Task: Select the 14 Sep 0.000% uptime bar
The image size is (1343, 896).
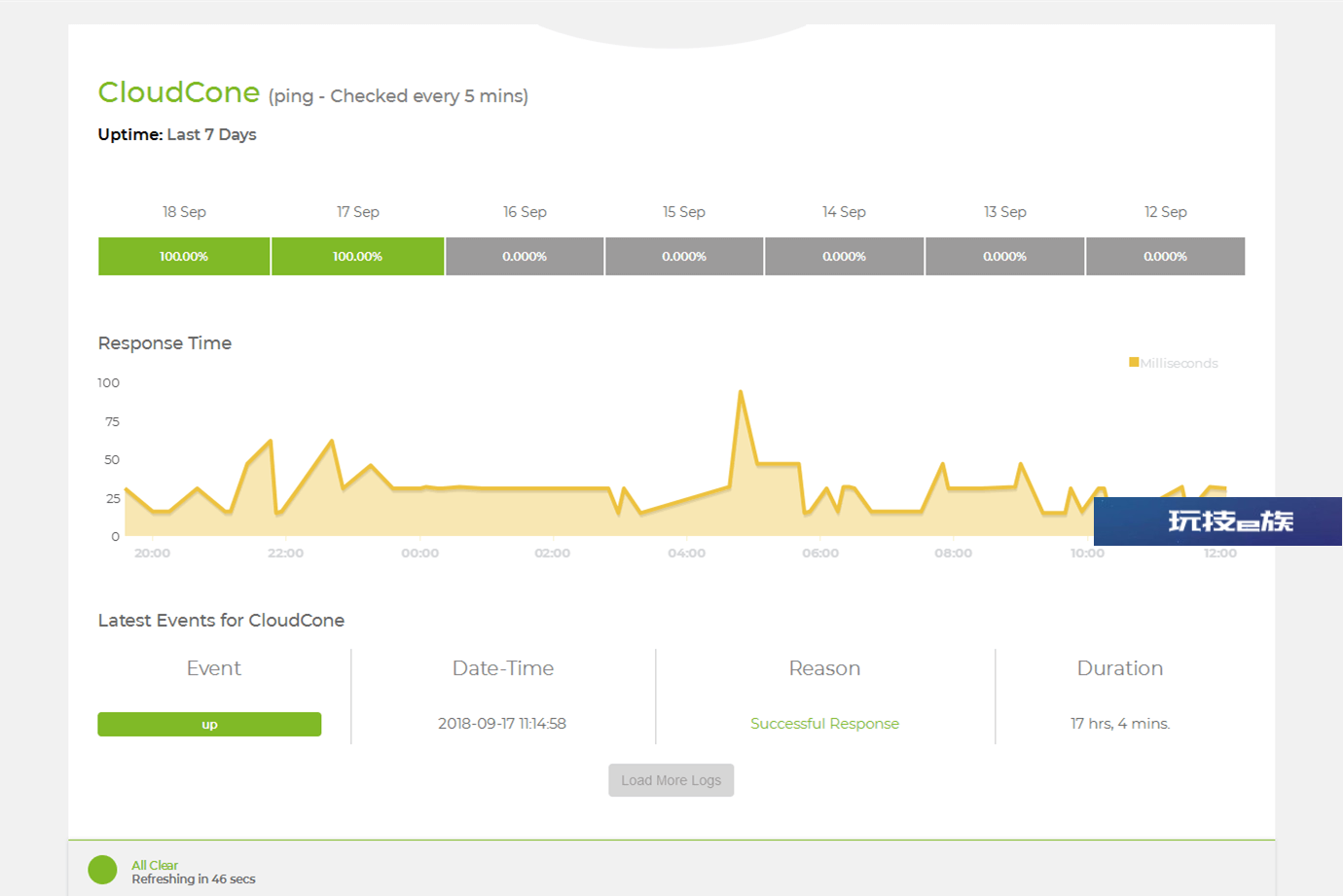Action: coord(844,257)
